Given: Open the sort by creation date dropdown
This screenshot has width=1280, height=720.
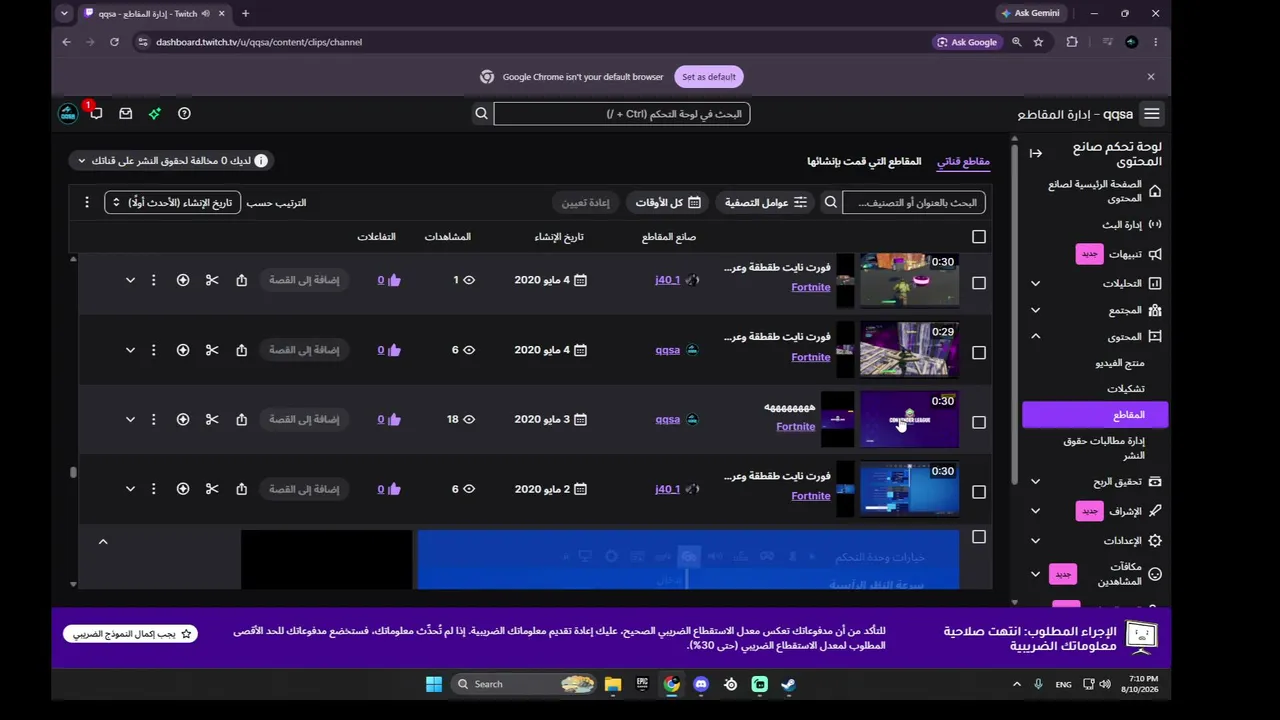Looking at the screenshot, I should [172, 203].
